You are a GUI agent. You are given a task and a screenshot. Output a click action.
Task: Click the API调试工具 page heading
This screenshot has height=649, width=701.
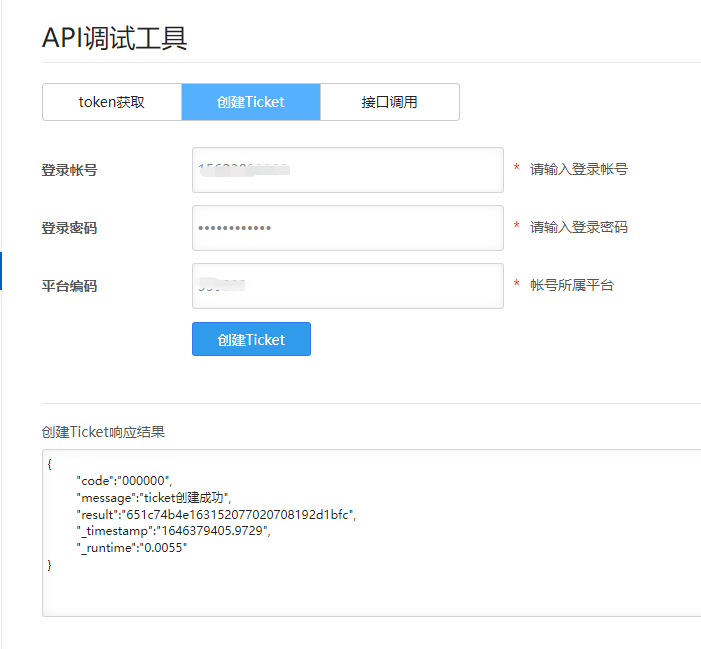pyautogui.click(x=115, y=38)
